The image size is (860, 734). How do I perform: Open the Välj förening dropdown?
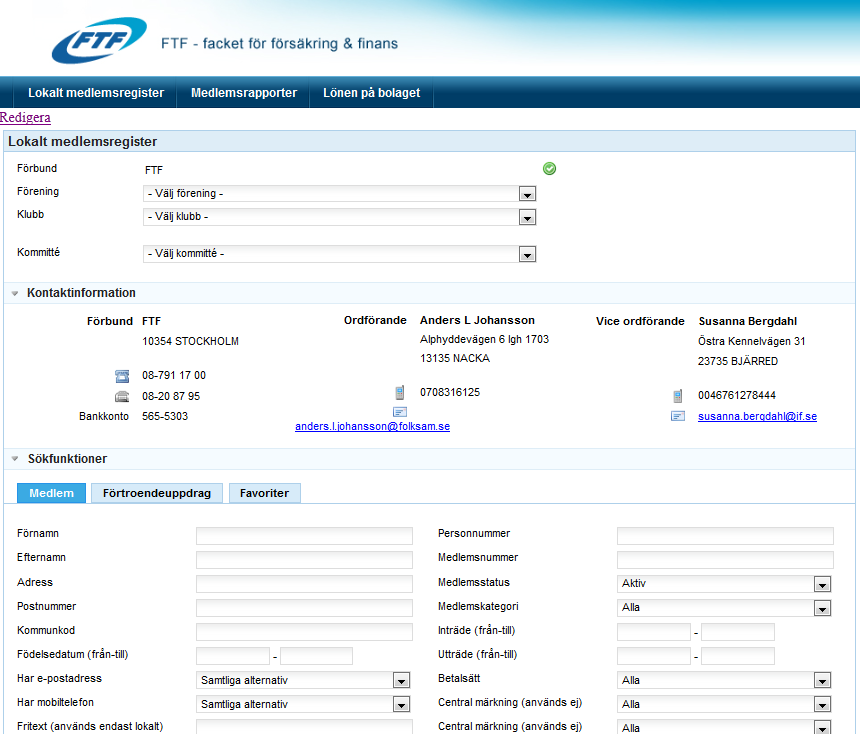[x=340, y=194]
